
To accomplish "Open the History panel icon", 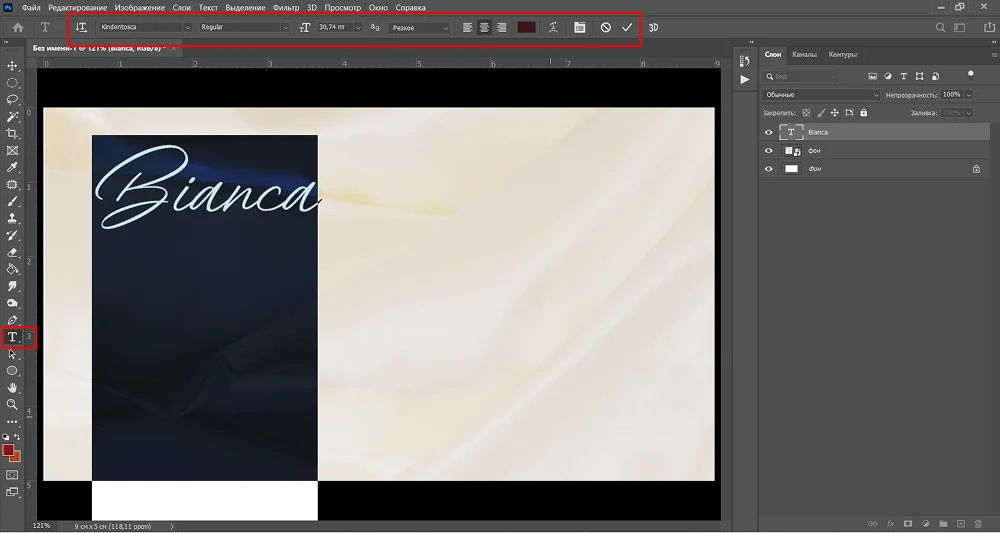I will tap(744, 61).
